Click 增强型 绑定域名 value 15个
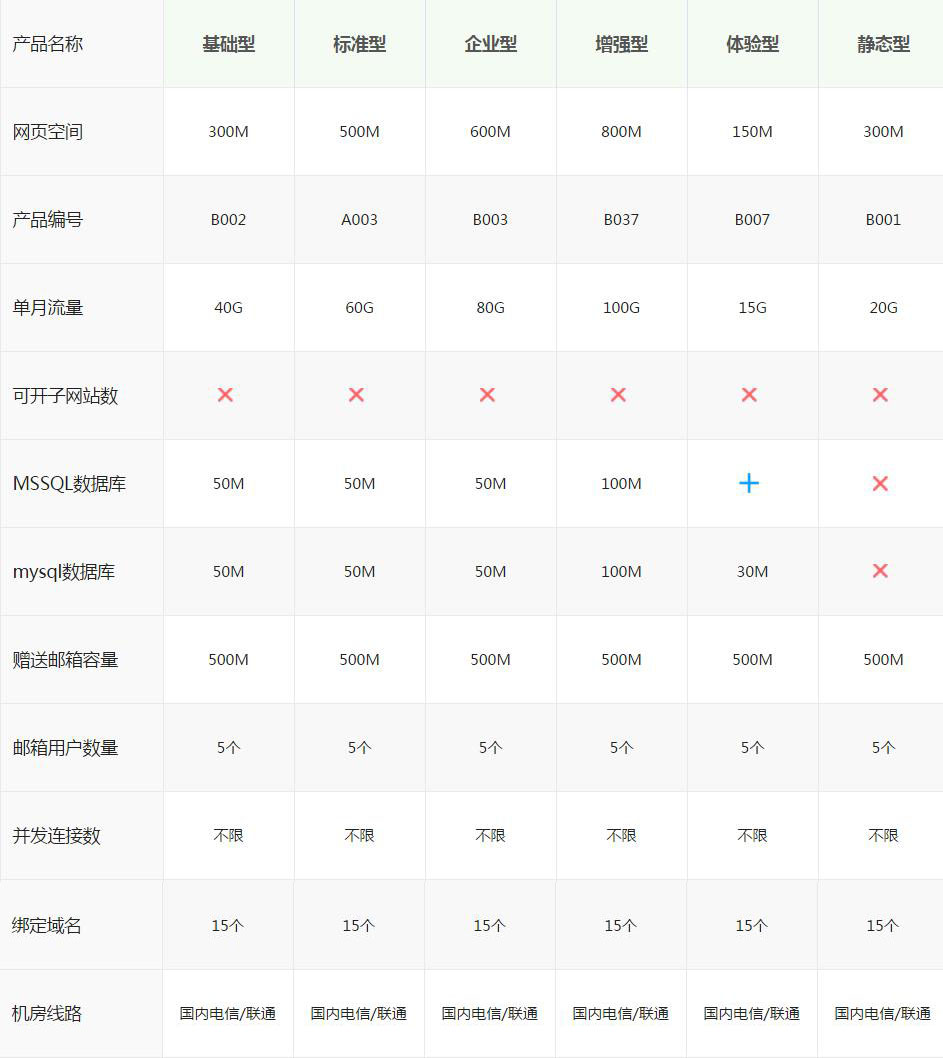 [621, 925]
